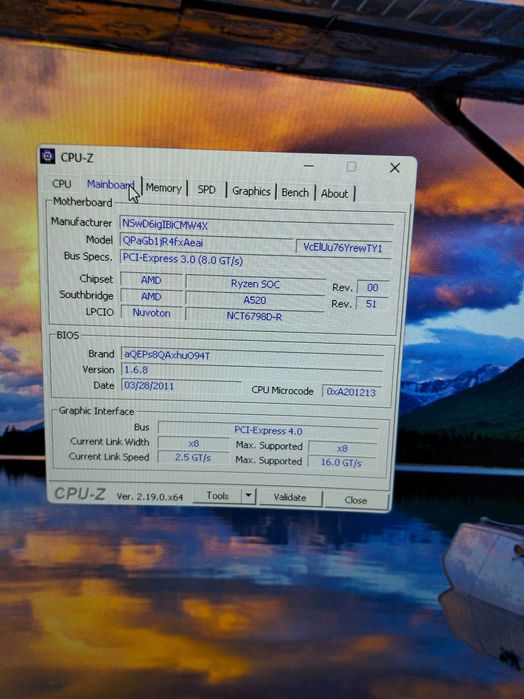Viewport: 524px width, 699px height.
Task: Click the Southbridge A520 field
Action: pyautogui.click(x=255, y=300)
